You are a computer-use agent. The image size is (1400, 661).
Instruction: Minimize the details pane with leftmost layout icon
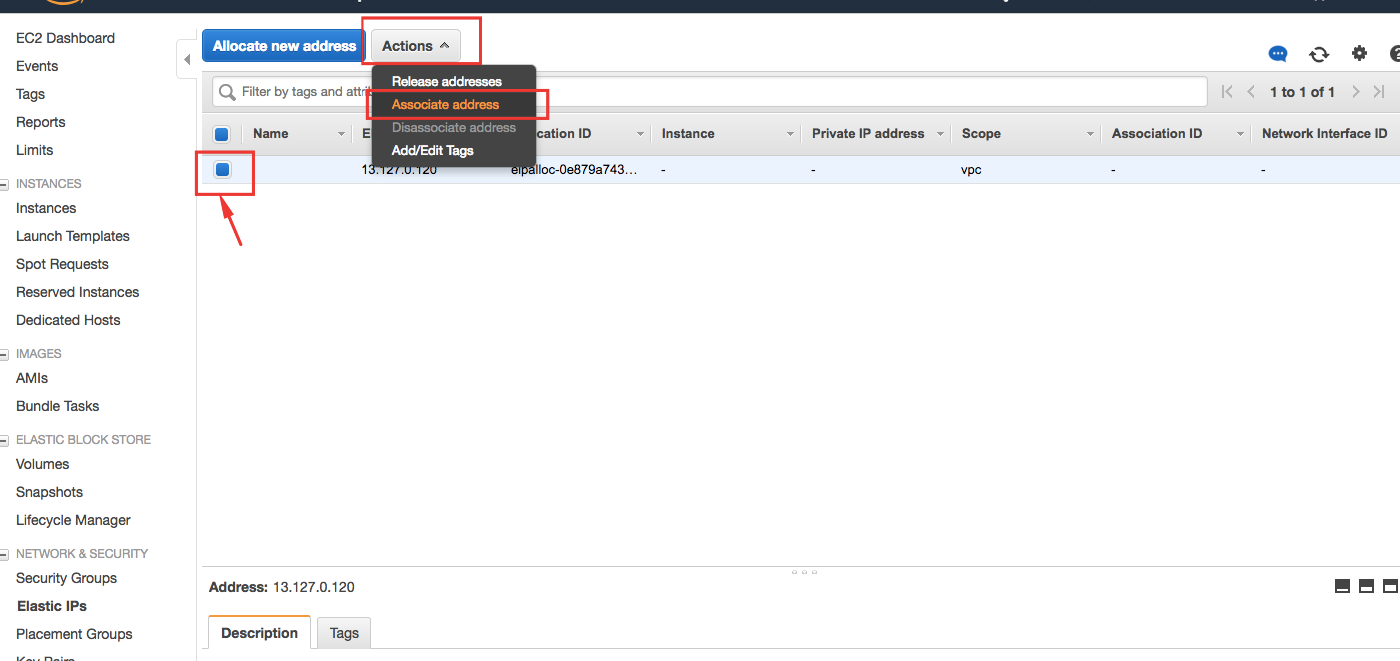coord(1343,586)
